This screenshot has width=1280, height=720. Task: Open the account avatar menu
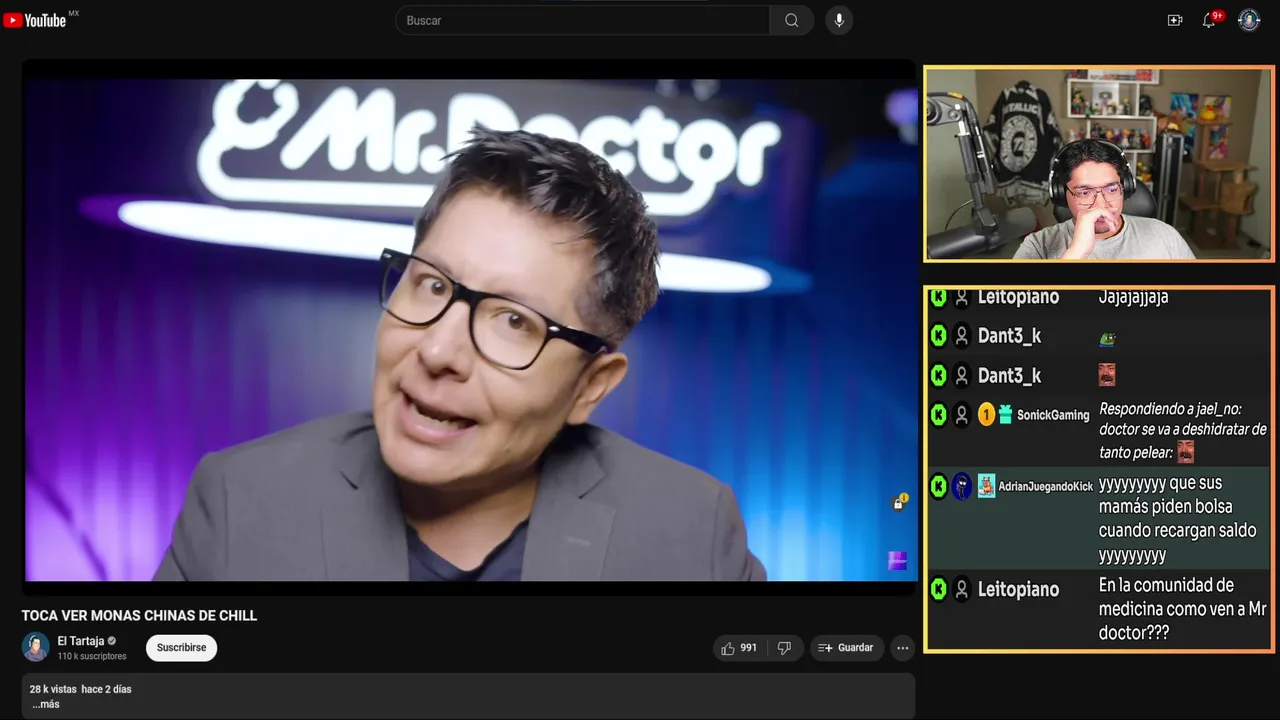click(x=1249, y=20)
